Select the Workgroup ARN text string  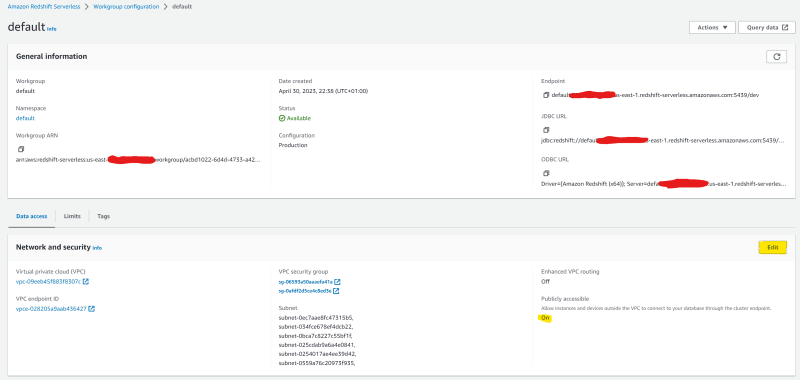138,160
